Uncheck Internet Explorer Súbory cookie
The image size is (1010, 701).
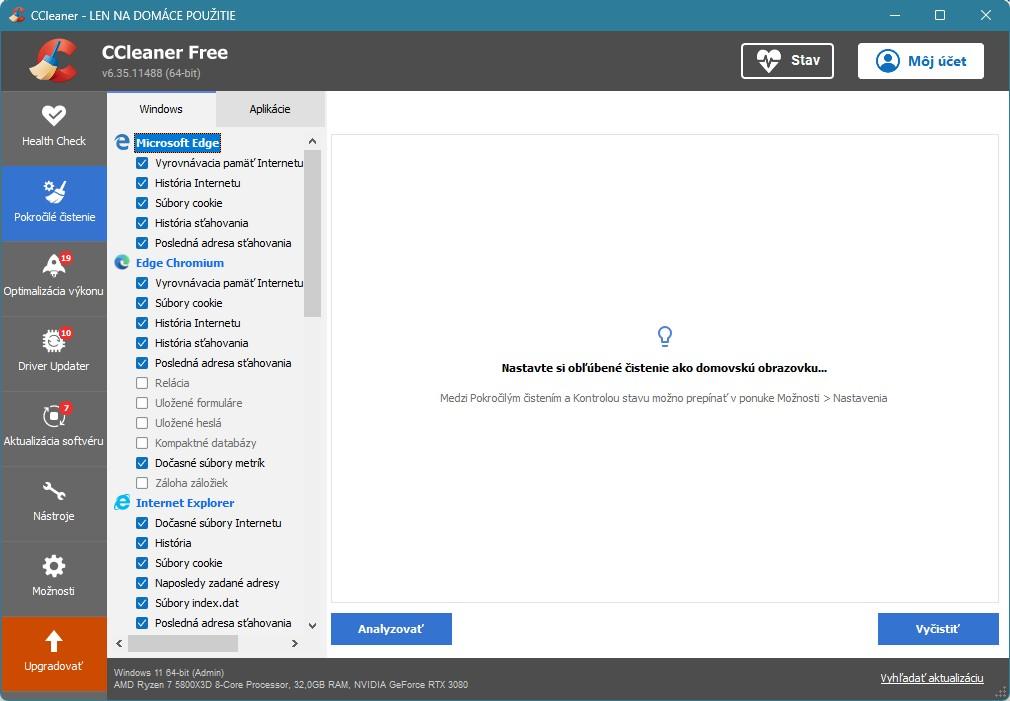pos(142,562)
